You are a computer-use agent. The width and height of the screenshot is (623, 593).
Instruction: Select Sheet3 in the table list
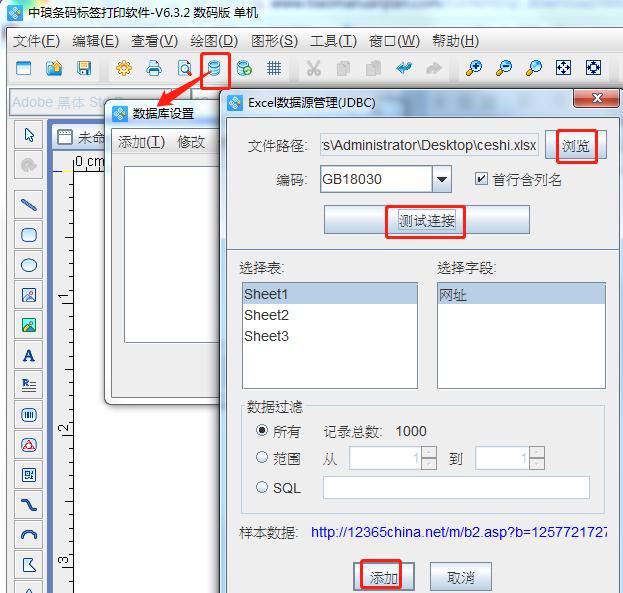tap(330, 336)
